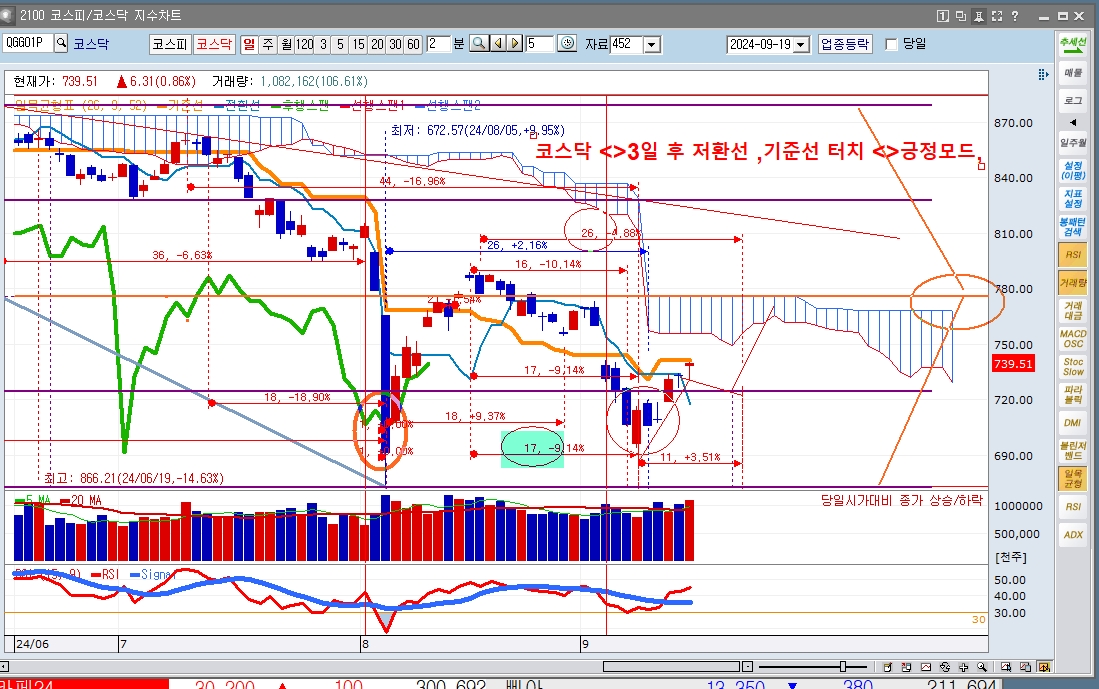This screenshot has height=689, width=1099.
Task: Click the 업종등락 button
Action: point(845,43)
